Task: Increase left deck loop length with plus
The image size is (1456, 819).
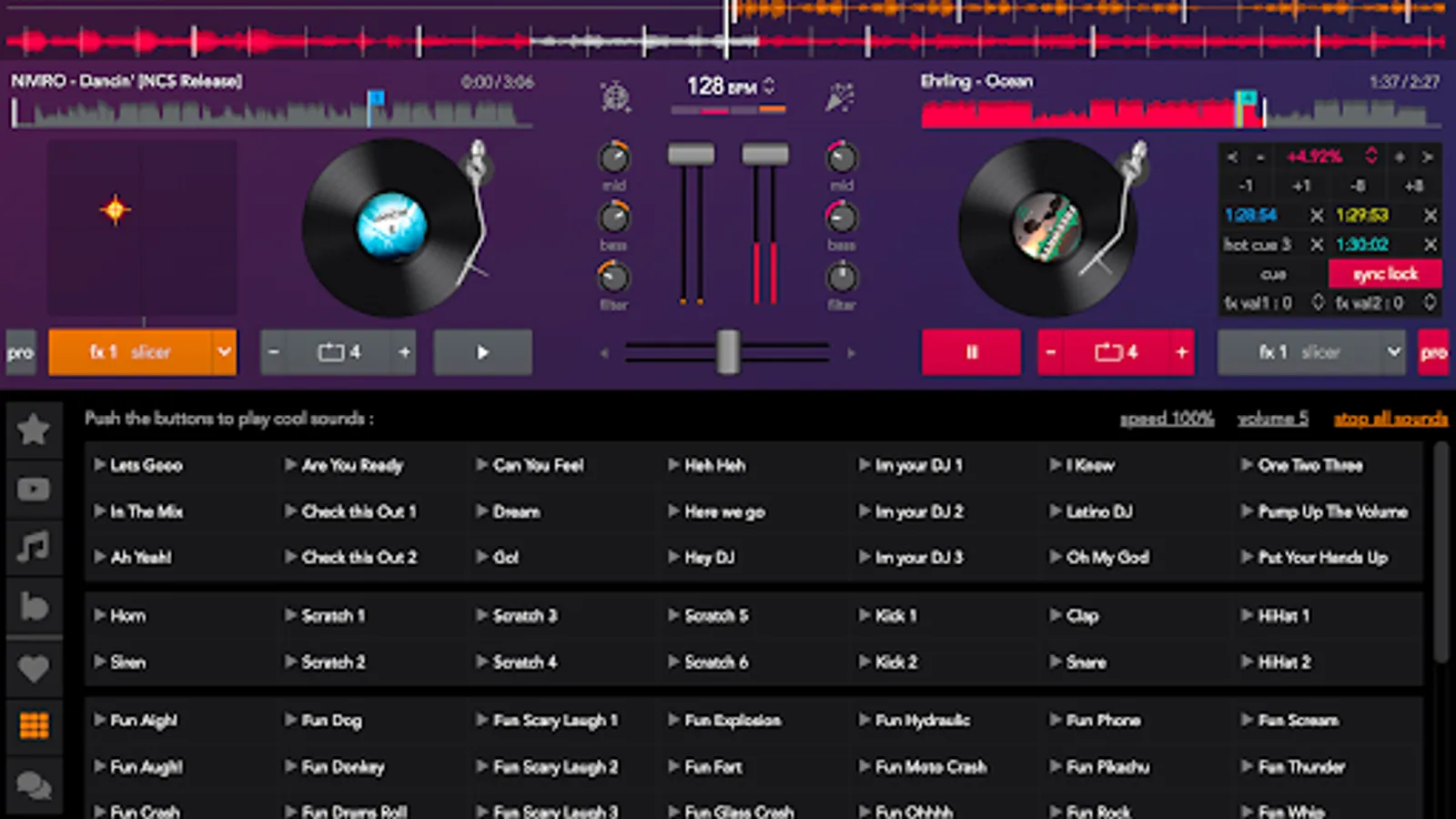Action: point(404,352)
